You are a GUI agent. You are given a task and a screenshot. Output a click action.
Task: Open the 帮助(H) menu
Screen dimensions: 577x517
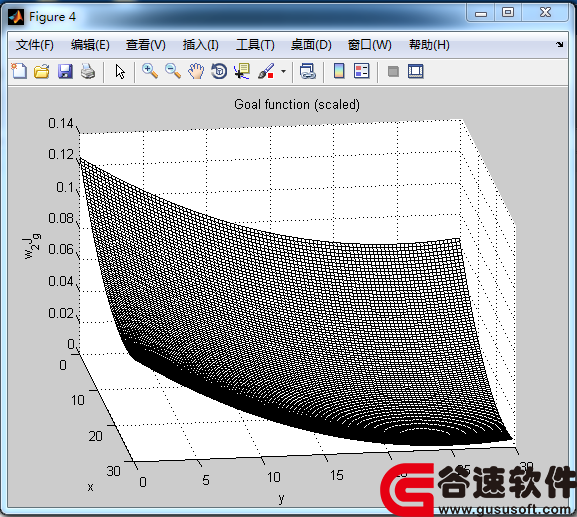(x=429, y=45)
